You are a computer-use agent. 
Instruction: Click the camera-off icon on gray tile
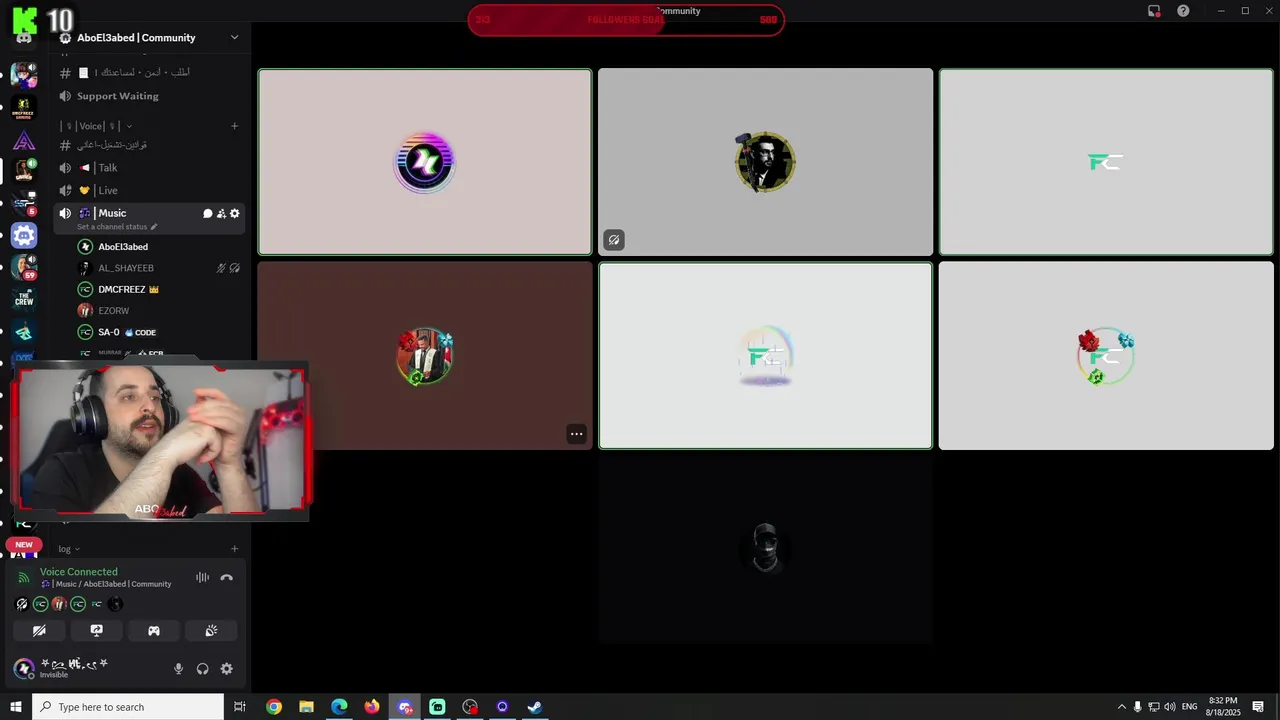coord(614,240)
